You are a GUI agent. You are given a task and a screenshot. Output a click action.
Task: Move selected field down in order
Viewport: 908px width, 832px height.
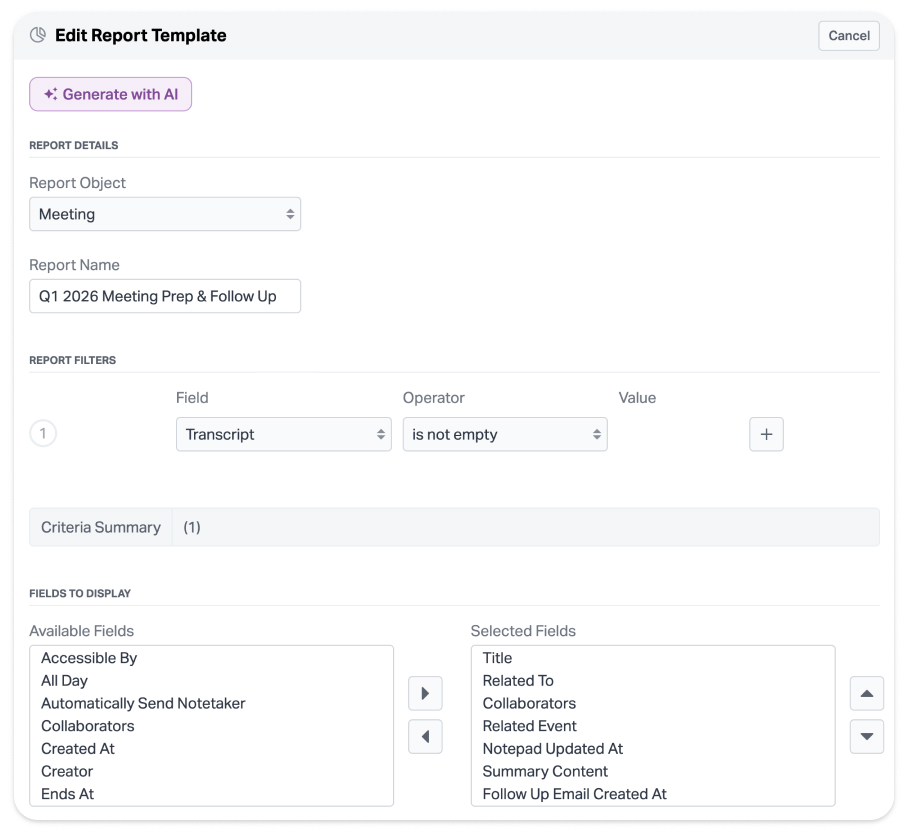coord(866,737)
